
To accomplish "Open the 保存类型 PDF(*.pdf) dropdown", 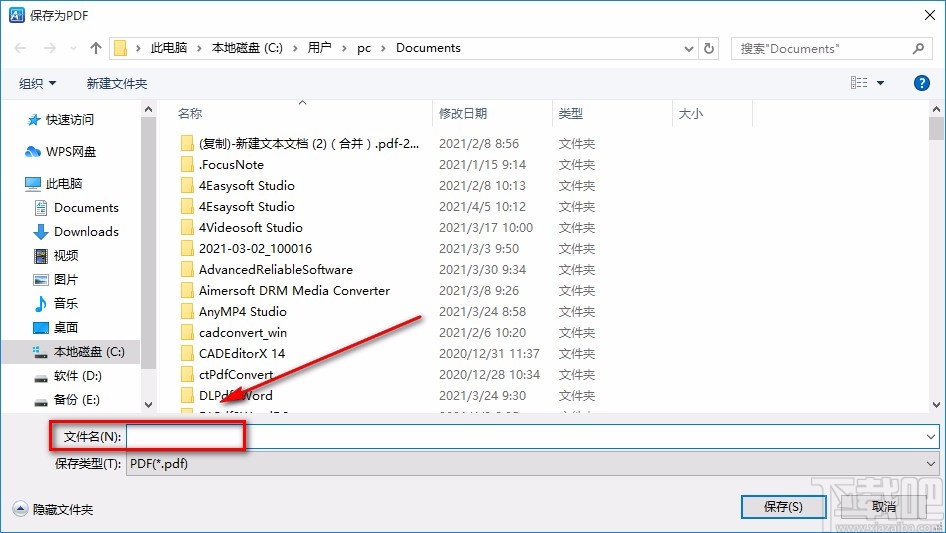I will pyautogui.click(x=532, y=464).
